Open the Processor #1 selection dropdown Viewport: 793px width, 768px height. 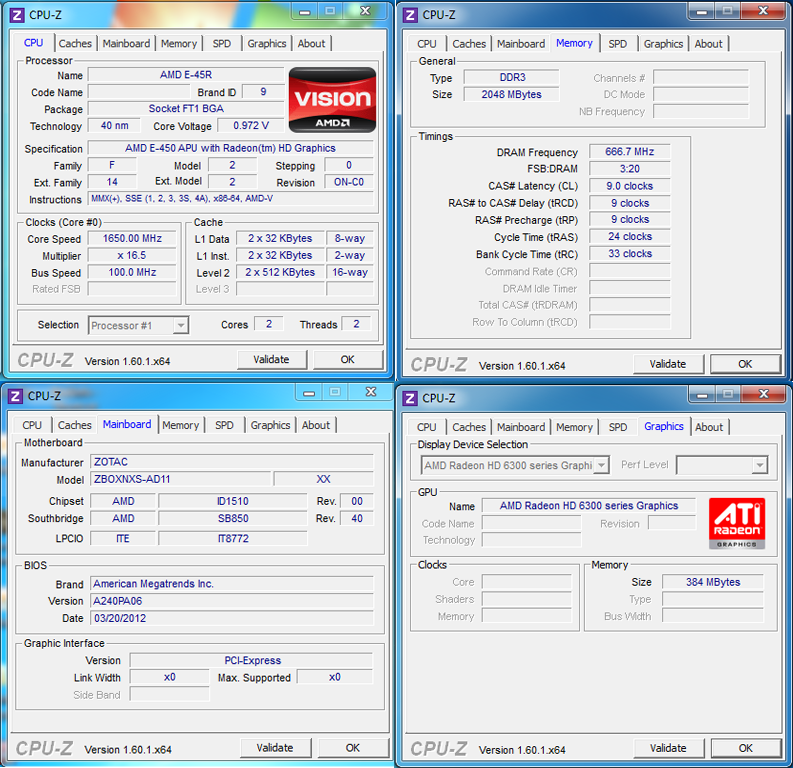click(181, 325)
